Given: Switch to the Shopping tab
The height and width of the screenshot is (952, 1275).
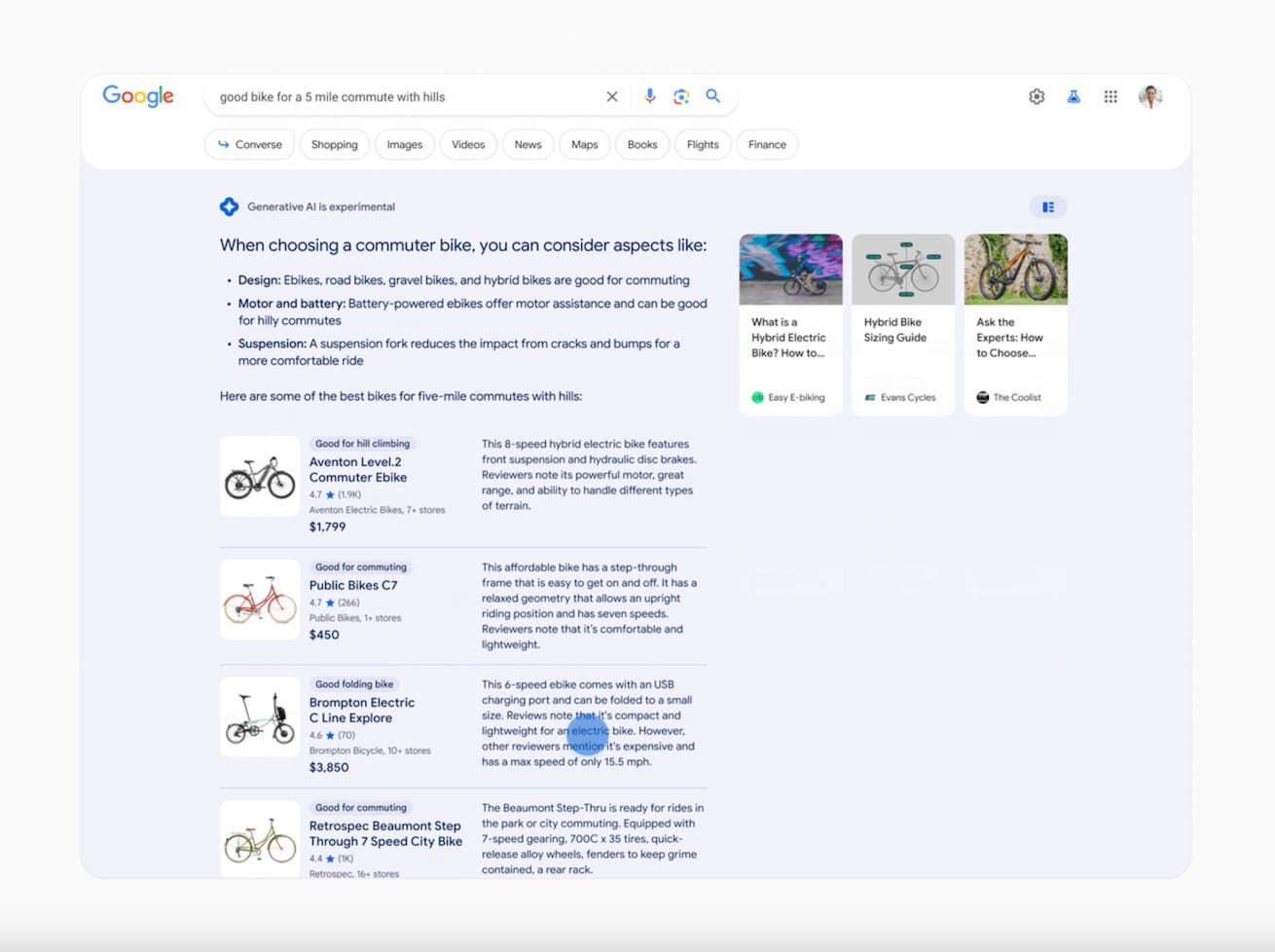Looking at the screenshot, I should [335, 144].
